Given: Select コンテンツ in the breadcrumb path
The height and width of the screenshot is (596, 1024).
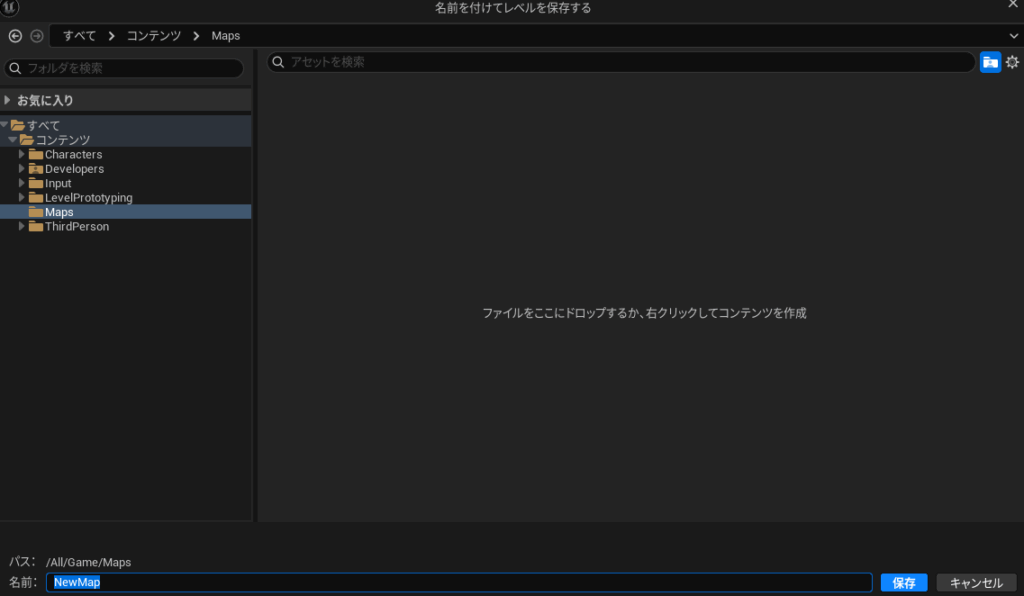Looking at the screenshot, I should pyautogui.click(x=153, y=36).
